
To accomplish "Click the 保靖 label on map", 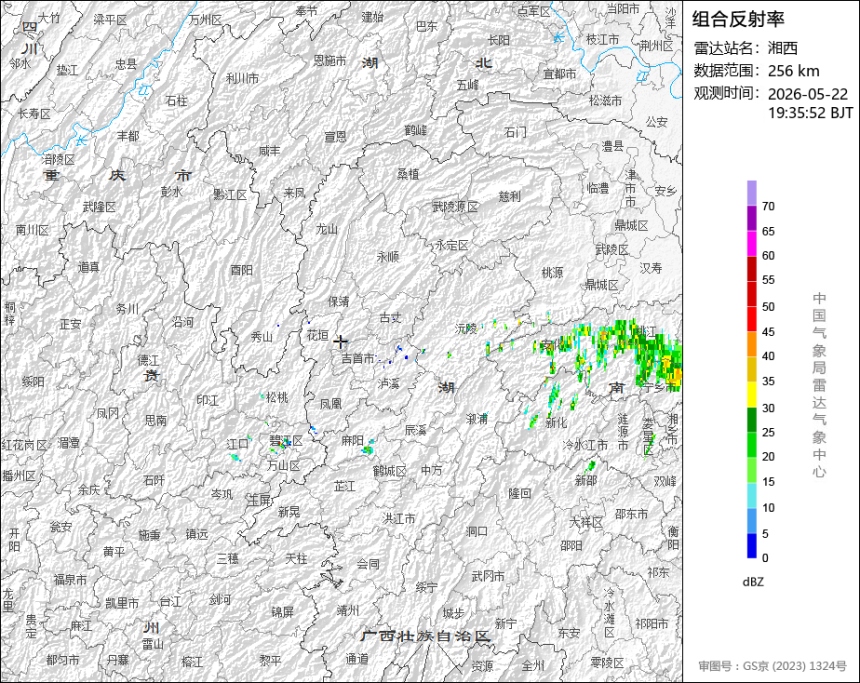I will tap(338, 302).
